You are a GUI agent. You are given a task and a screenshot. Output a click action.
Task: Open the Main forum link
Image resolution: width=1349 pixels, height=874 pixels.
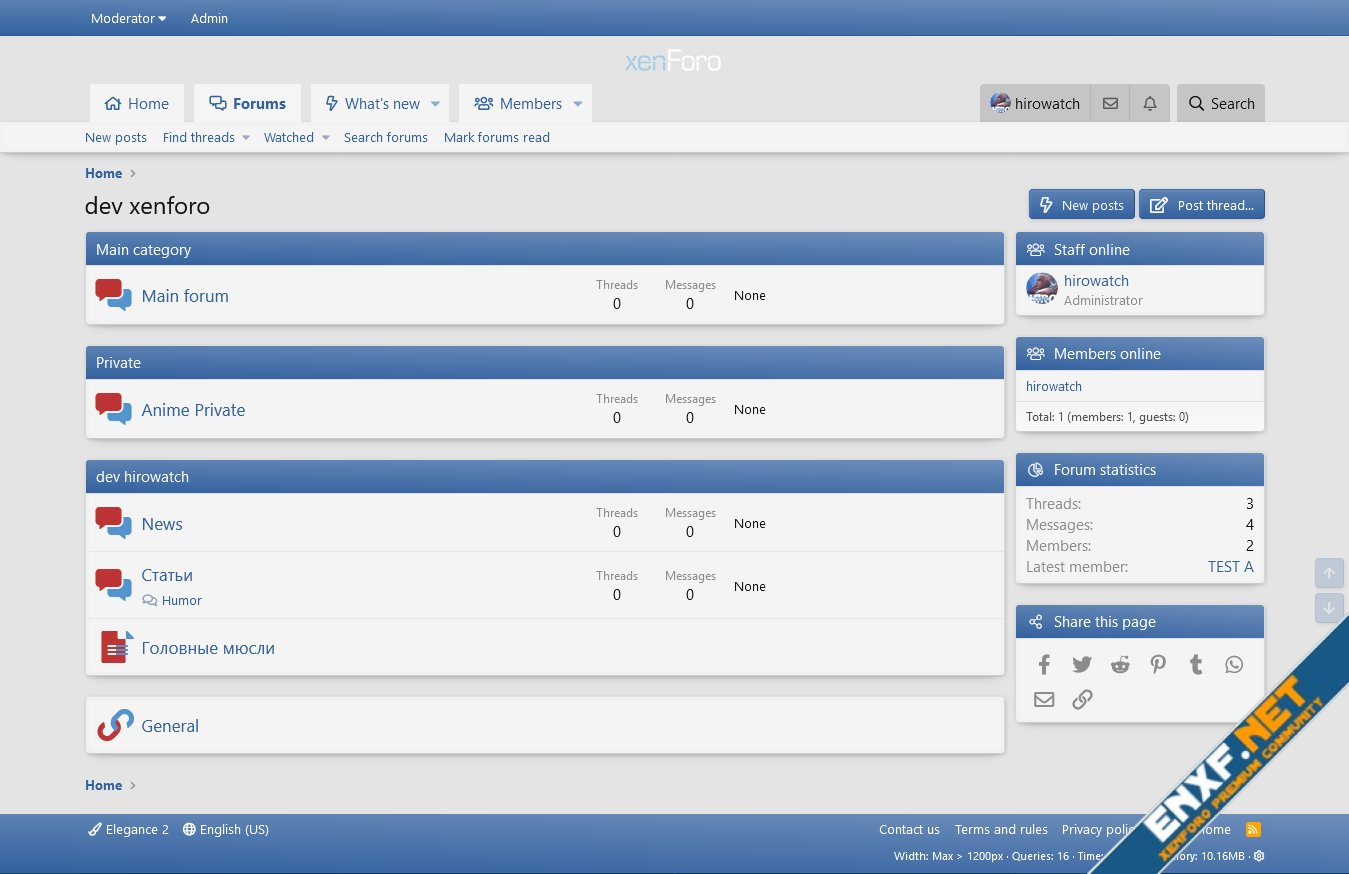[x=185, y=296]
